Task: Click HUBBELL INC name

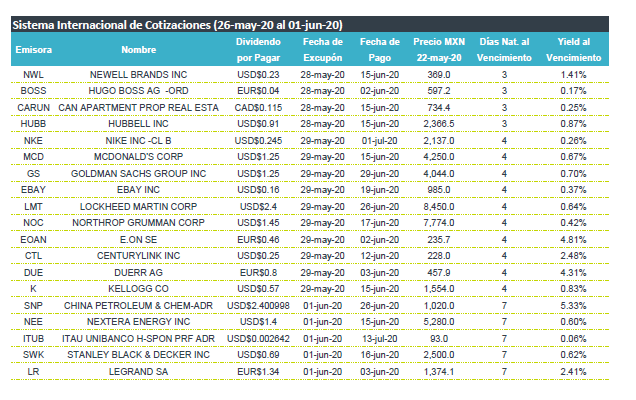Action: [x=138, y=124]
